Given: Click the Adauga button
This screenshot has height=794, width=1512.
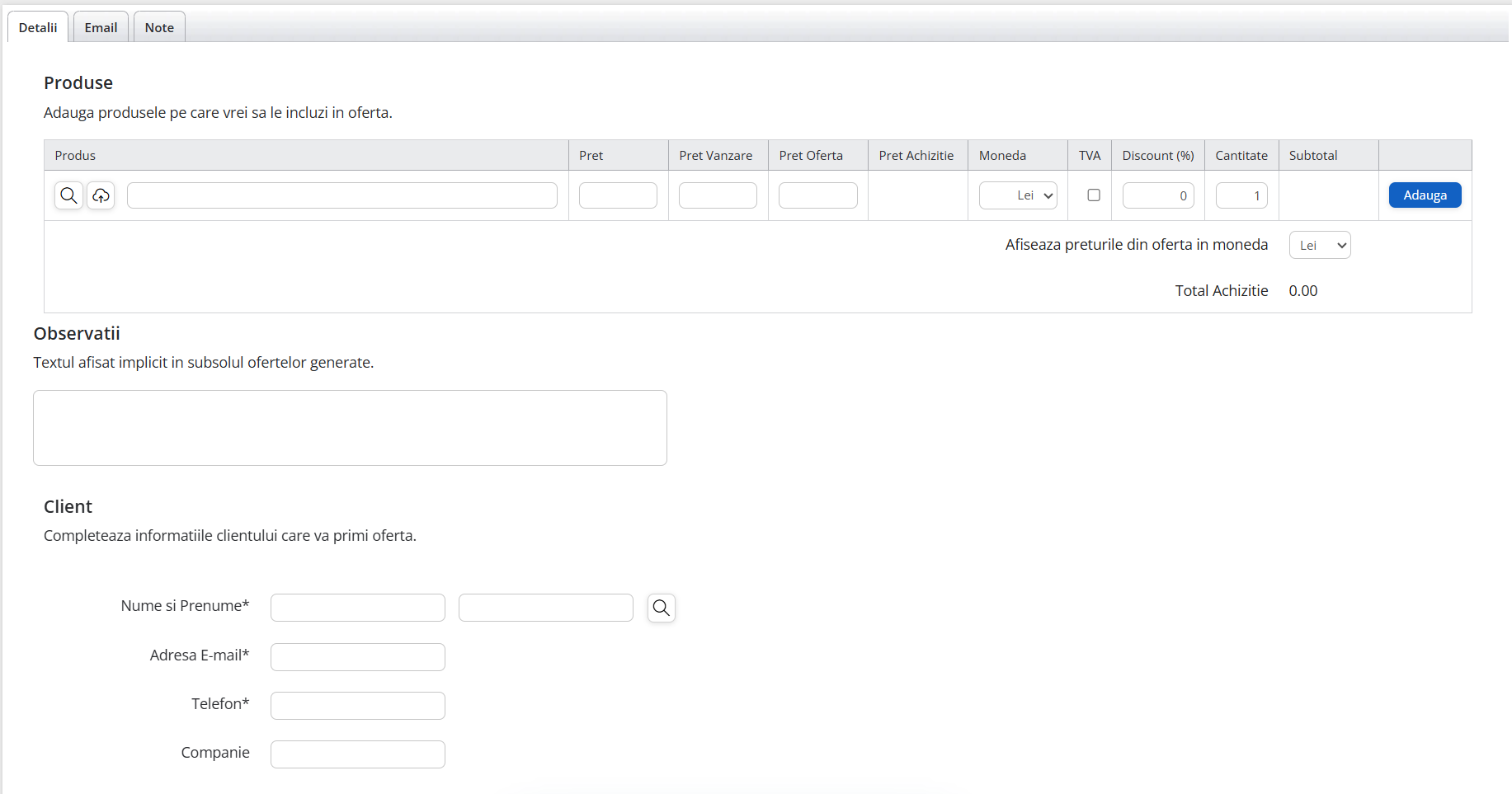Looking at the screenshot, I should click(1425, 195).
